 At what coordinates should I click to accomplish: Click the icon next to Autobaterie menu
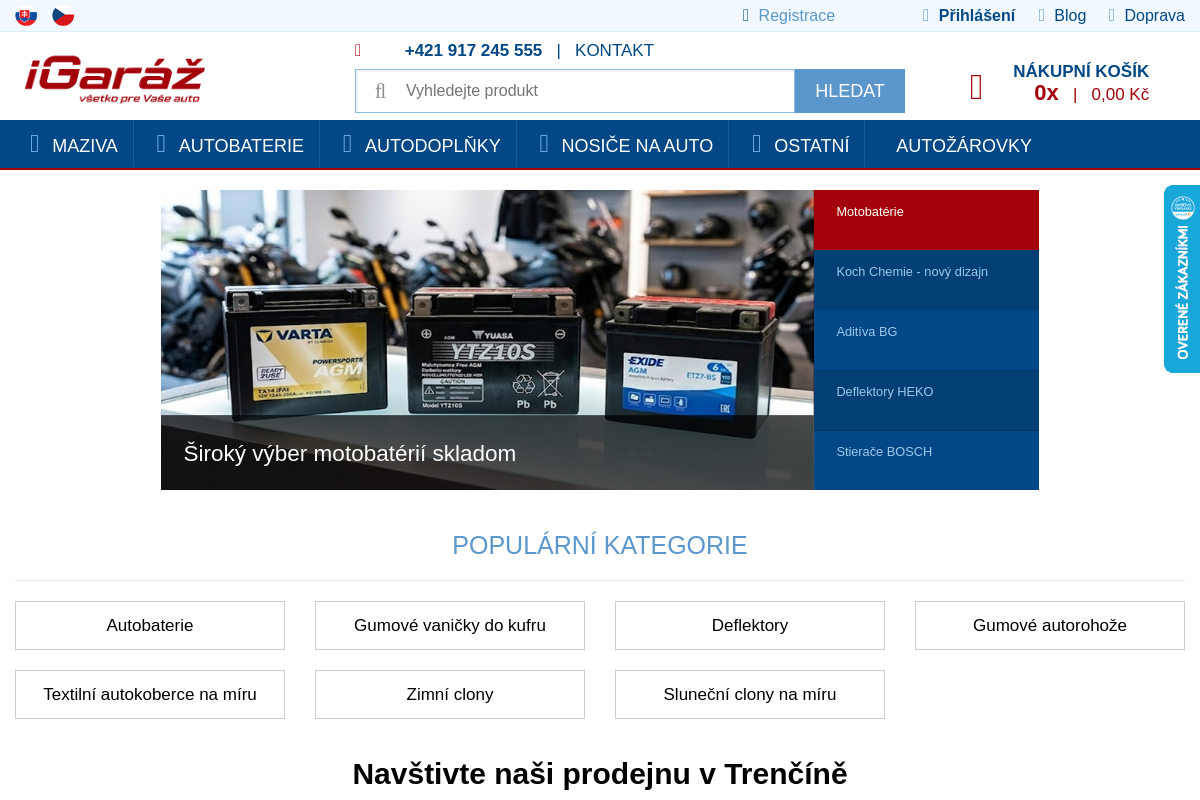pos(161,144)
